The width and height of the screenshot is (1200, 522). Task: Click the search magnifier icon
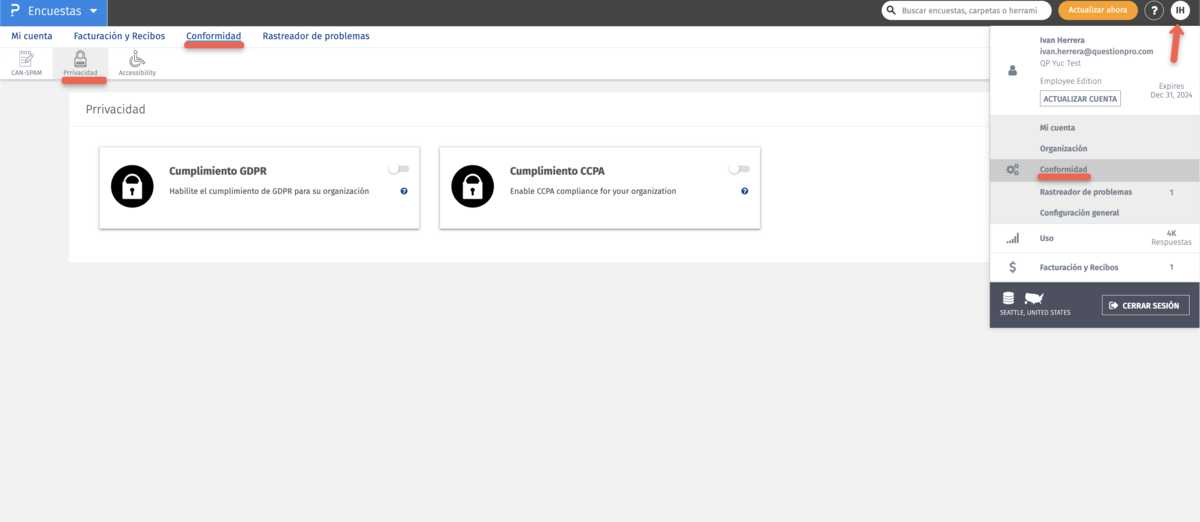point(891,11)
